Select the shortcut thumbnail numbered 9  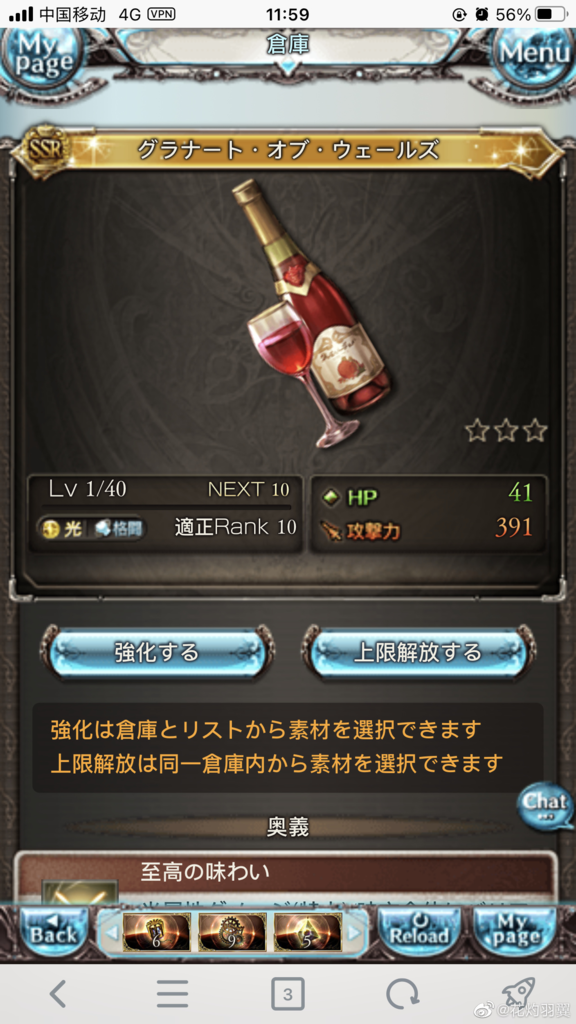click(x=232, y=933)
